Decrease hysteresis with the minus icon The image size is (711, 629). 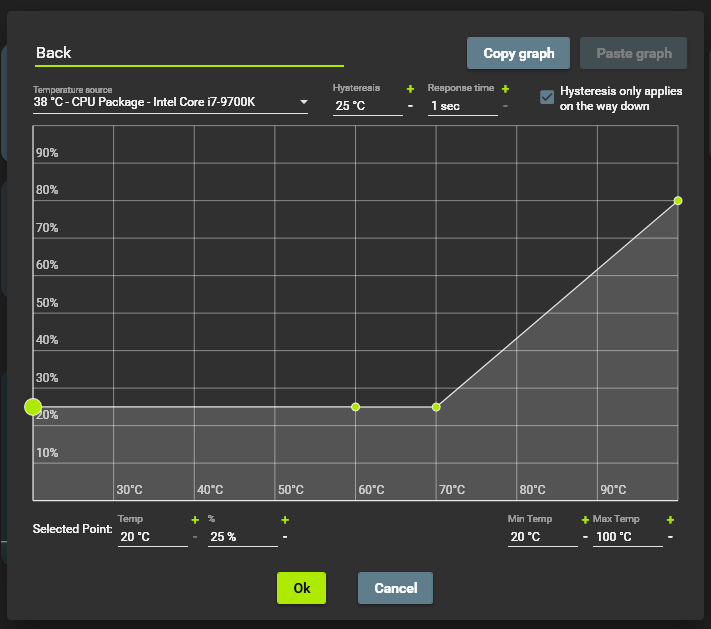coord(410,106)
